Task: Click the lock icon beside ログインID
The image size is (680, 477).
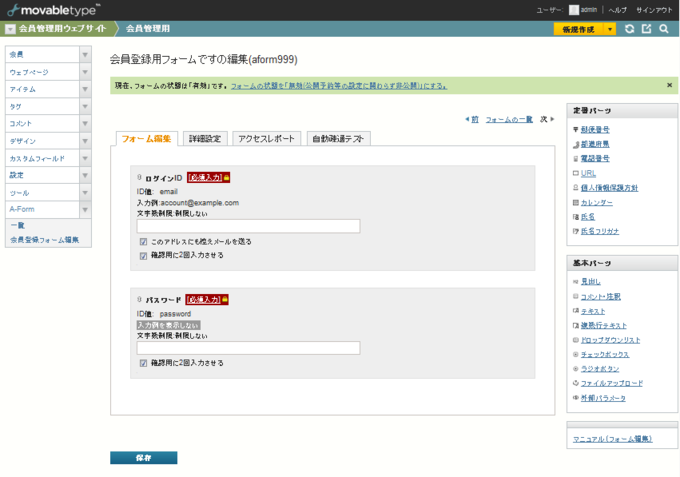Action: (x=226, y=177)
